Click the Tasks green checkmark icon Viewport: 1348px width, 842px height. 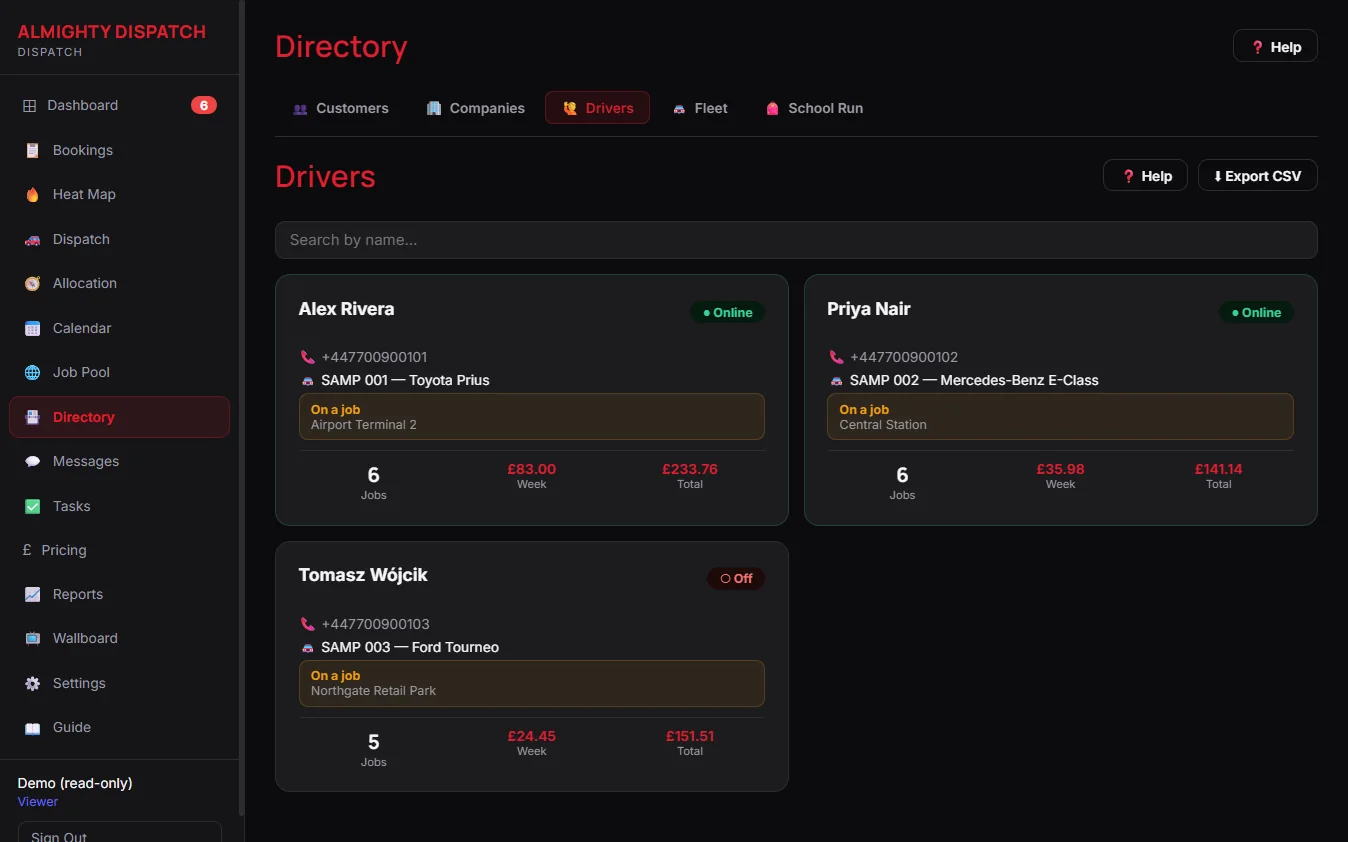coord(32,506)
